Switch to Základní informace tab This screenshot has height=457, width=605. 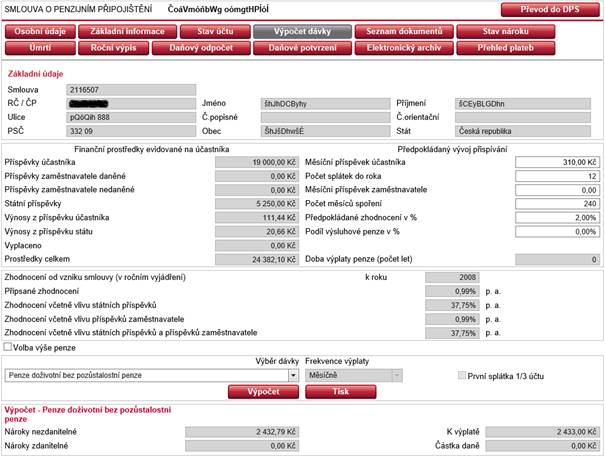120,32
